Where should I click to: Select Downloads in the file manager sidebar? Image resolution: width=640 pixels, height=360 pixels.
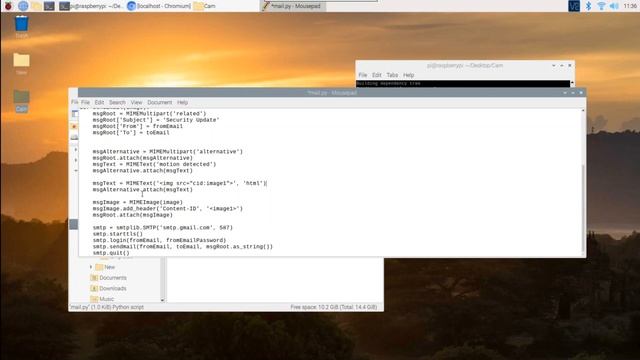108,289
